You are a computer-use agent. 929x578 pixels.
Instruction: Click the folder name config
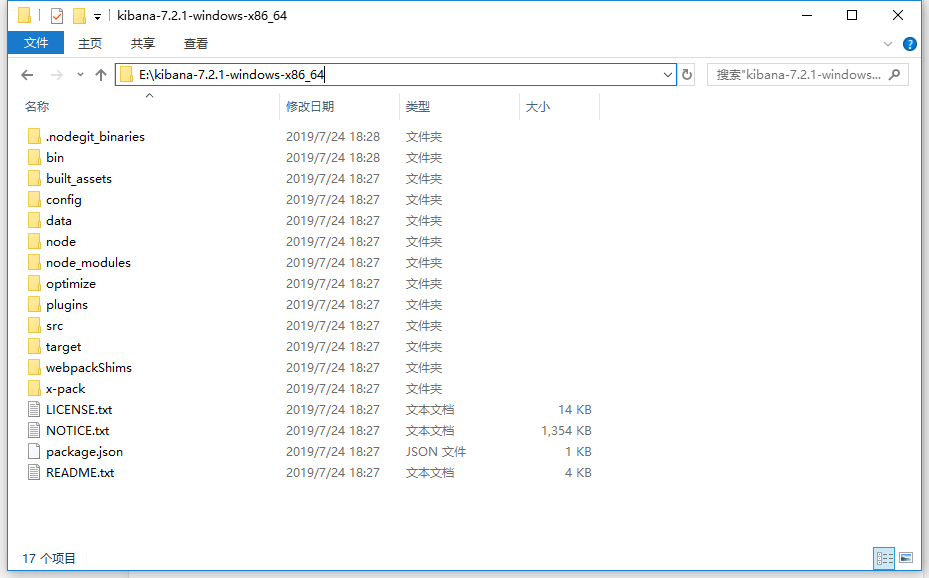click(63, 200)
